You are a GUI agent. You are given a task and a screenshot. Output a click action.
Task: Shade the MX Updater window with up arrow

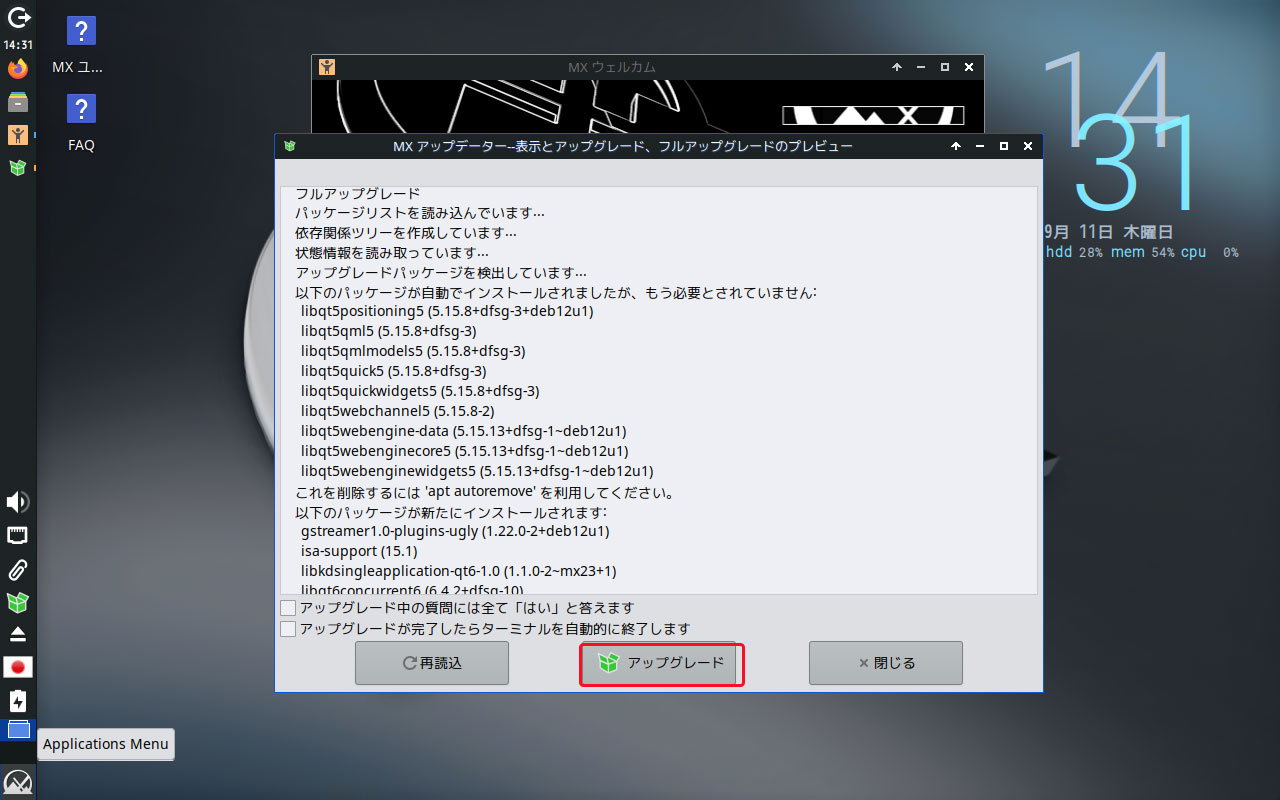click(956, 146)
